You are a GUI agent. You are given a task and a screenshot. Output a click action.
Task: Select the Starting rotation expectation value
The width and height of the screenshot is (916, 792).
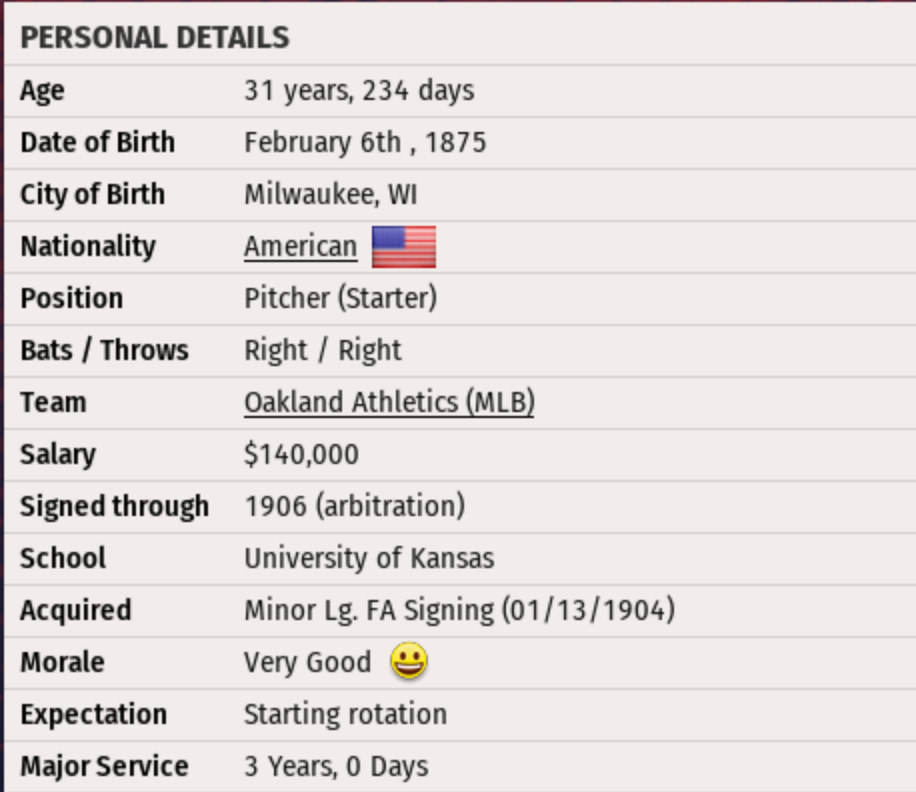[x=345, y=714]
